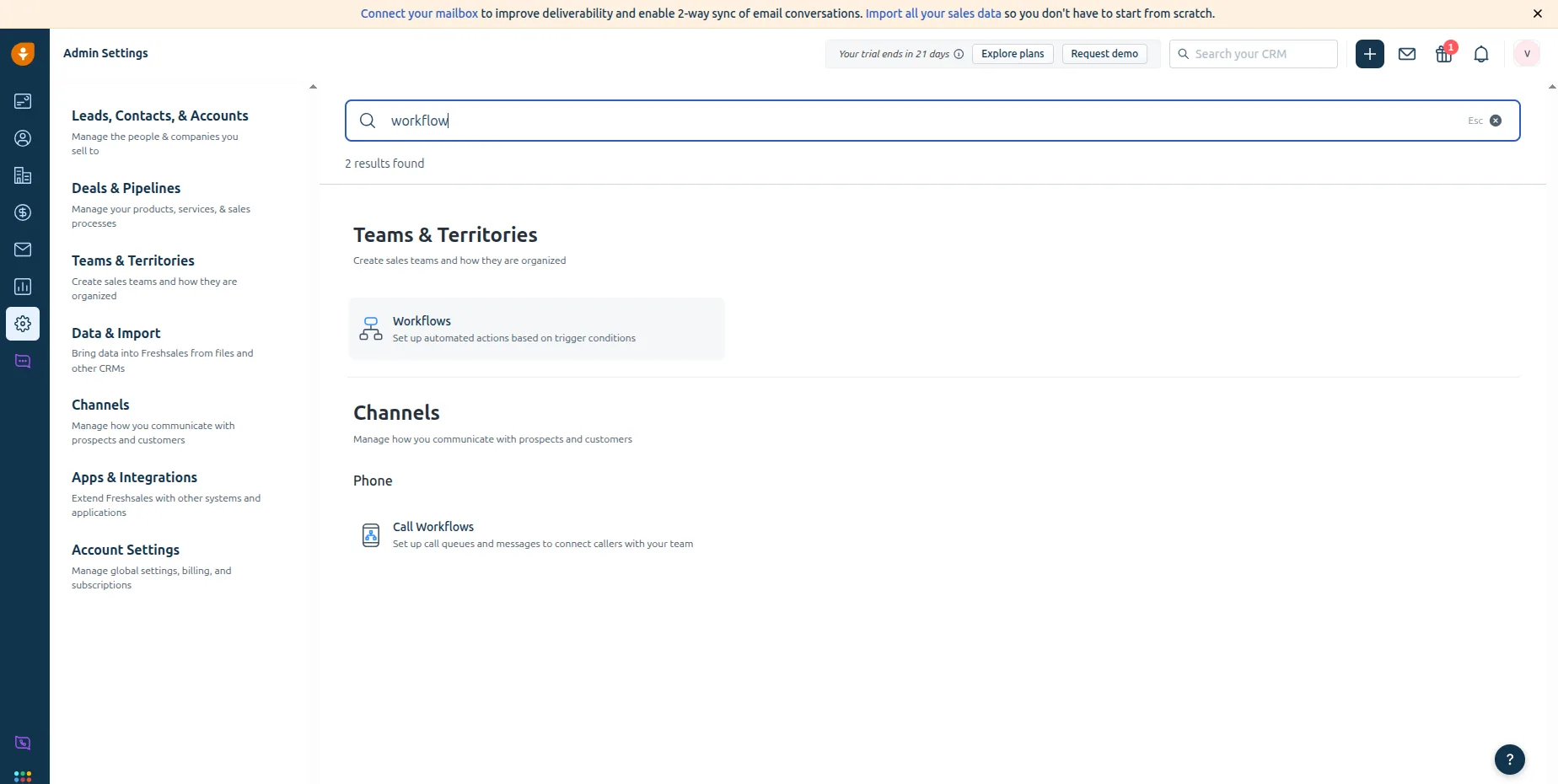Open the Call Workflows search result

tap(537, 534)
